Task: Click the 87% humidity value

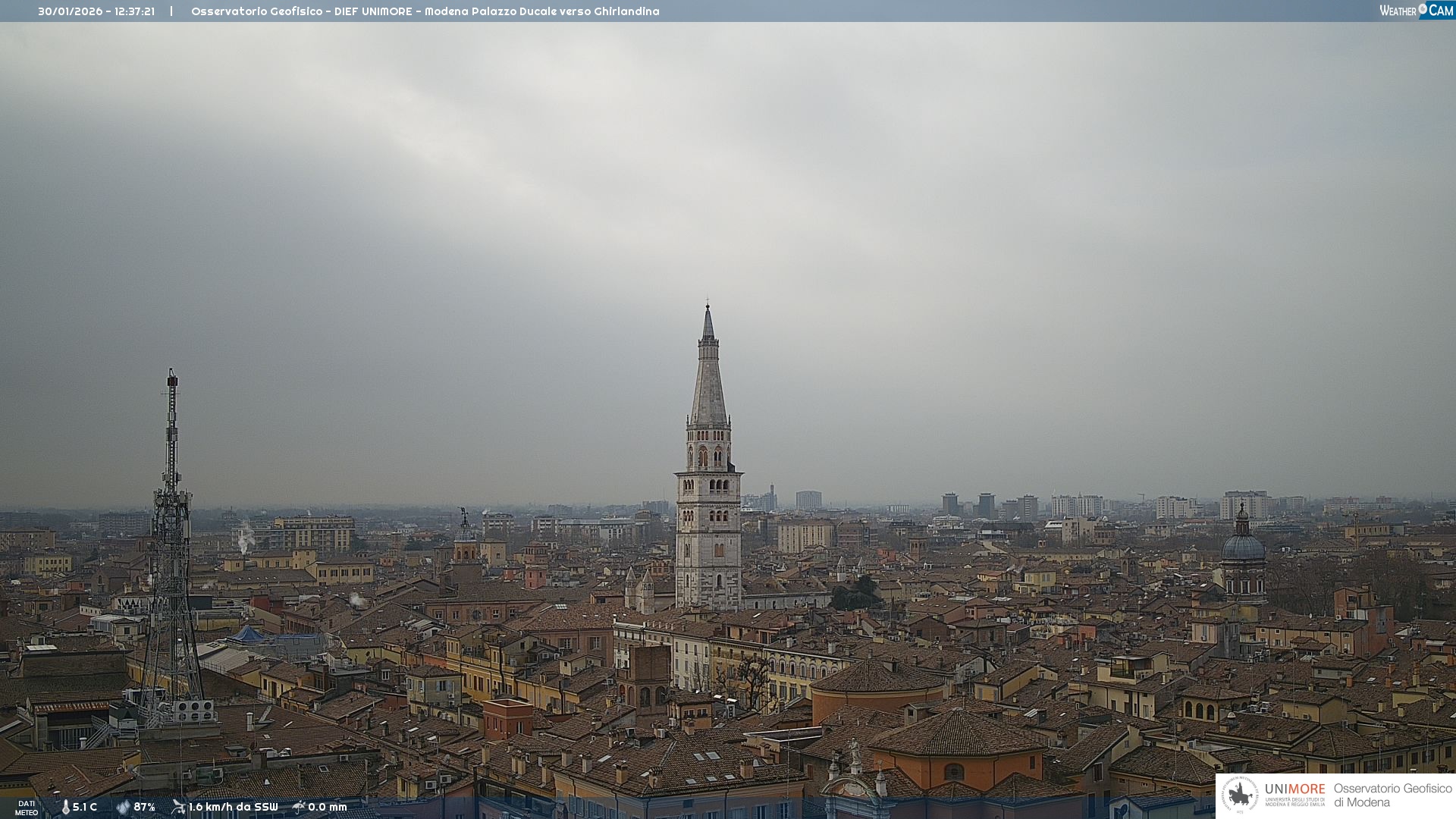Action: click(x=144, y=807)
